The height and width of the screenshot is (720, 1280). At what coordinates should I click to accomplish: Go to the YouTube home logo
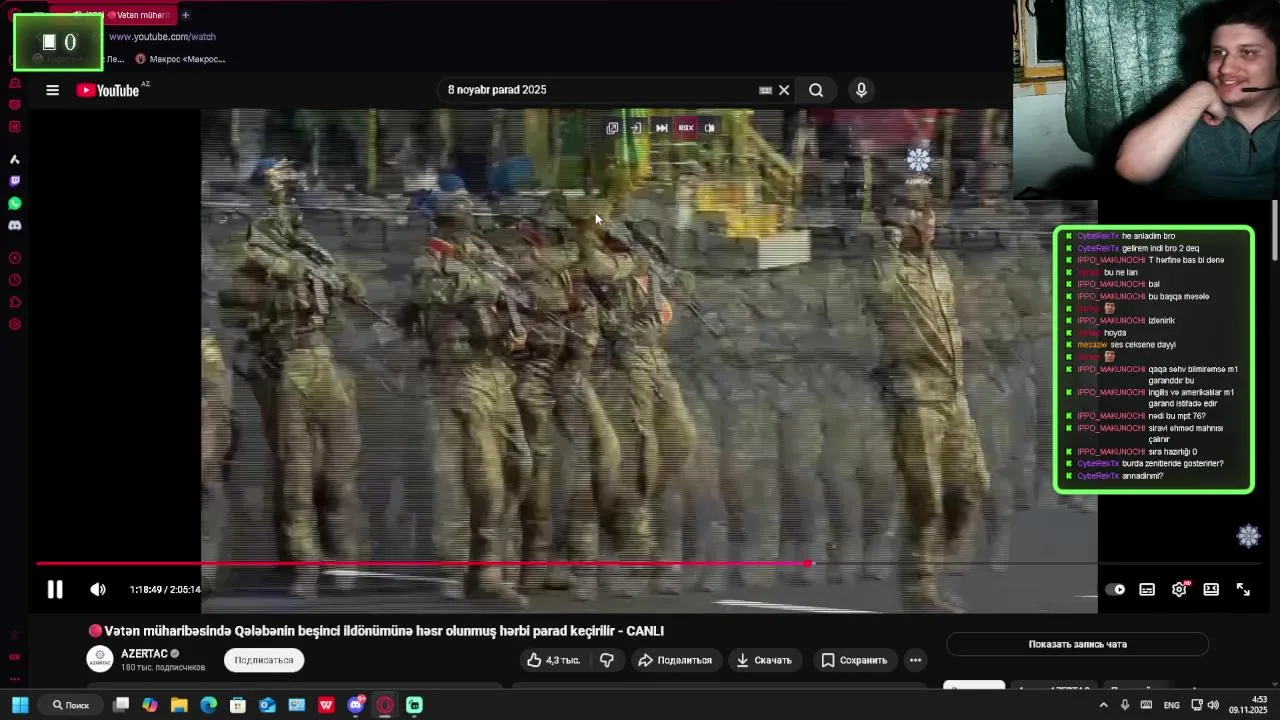[x=108, y=90]
